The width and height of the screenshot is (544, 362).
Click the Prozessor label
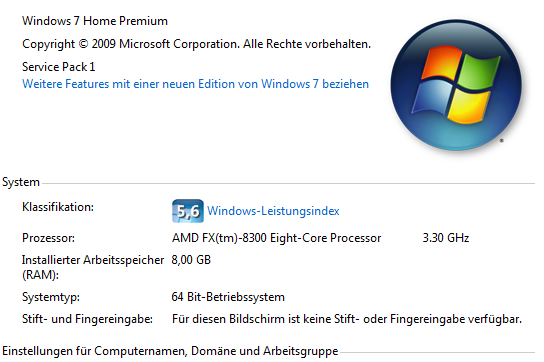pyautogui.click(x=49, y=238)
